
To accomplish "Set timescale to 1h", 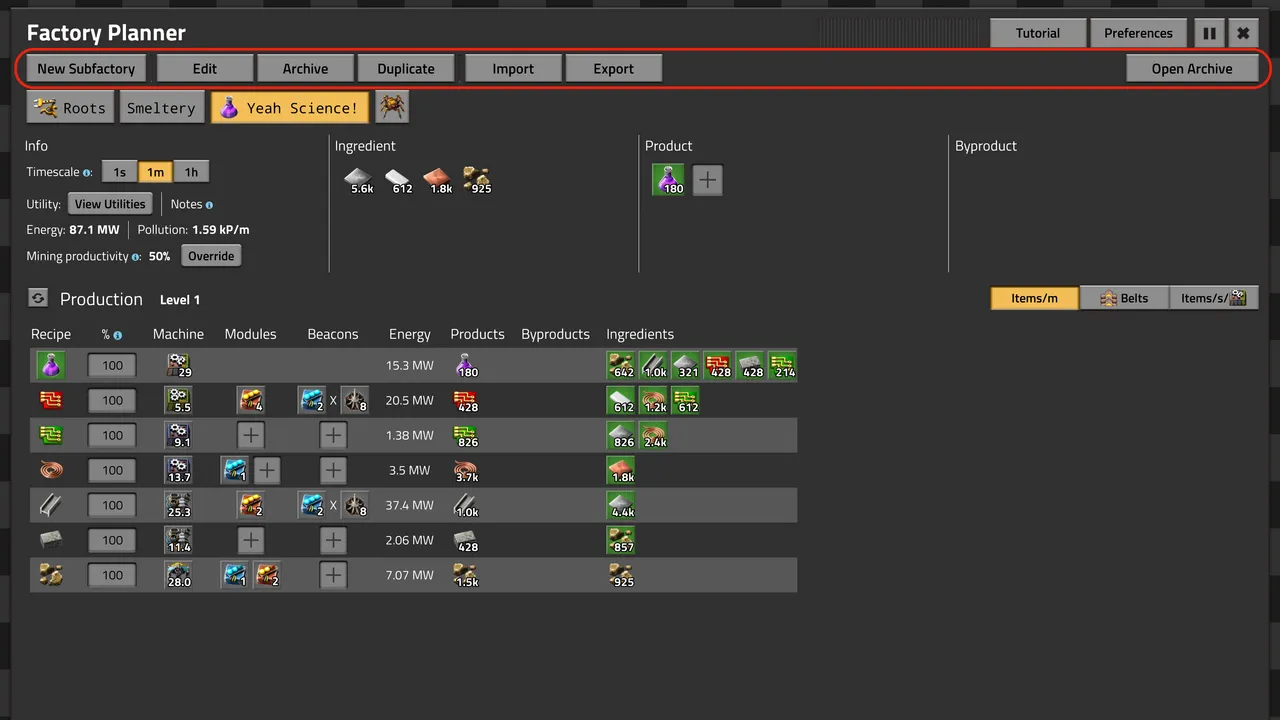I will [191, 172].
